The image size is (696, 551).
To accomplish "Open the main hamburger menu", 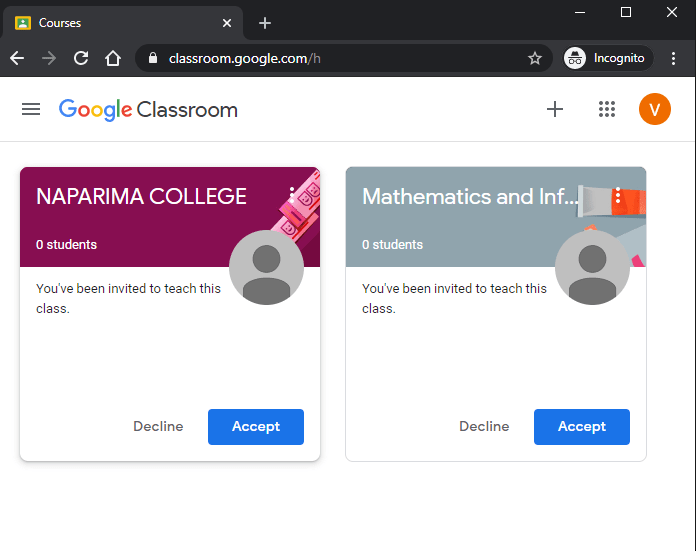I will pos(31,109).
